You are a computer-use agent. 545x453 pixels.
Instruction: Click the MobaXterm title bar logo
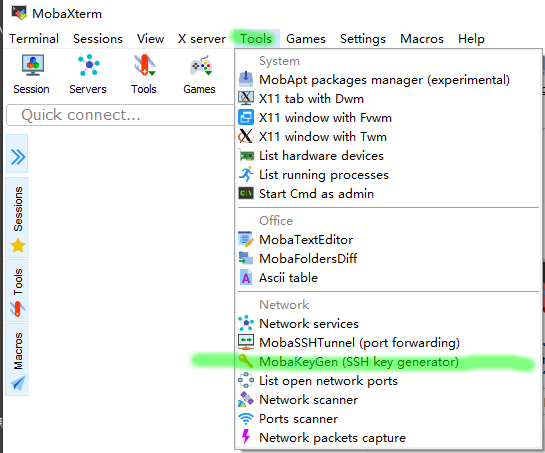tap(19, 13)
